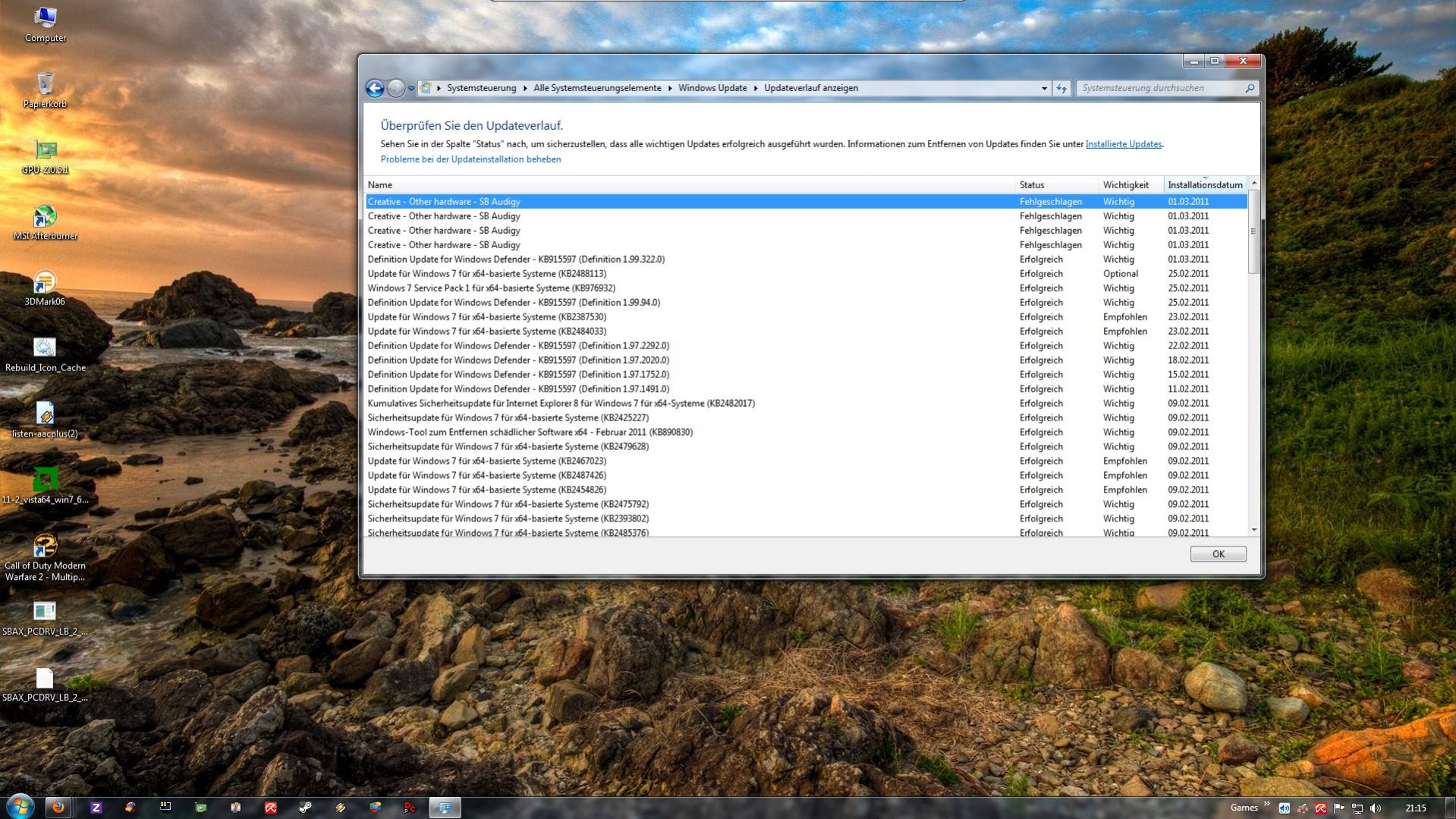The image size is (1456, 819).
Task: Select the Rebuild_Icon_Cache desktop icon
Action: (x=46, y=354)
